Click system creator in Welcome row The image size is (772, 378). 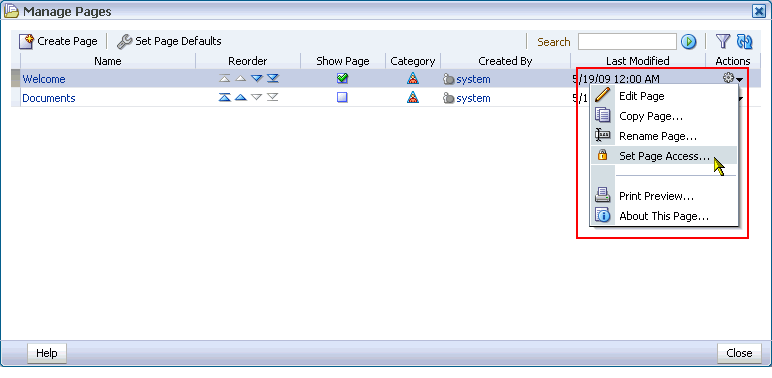click(473, 79)
